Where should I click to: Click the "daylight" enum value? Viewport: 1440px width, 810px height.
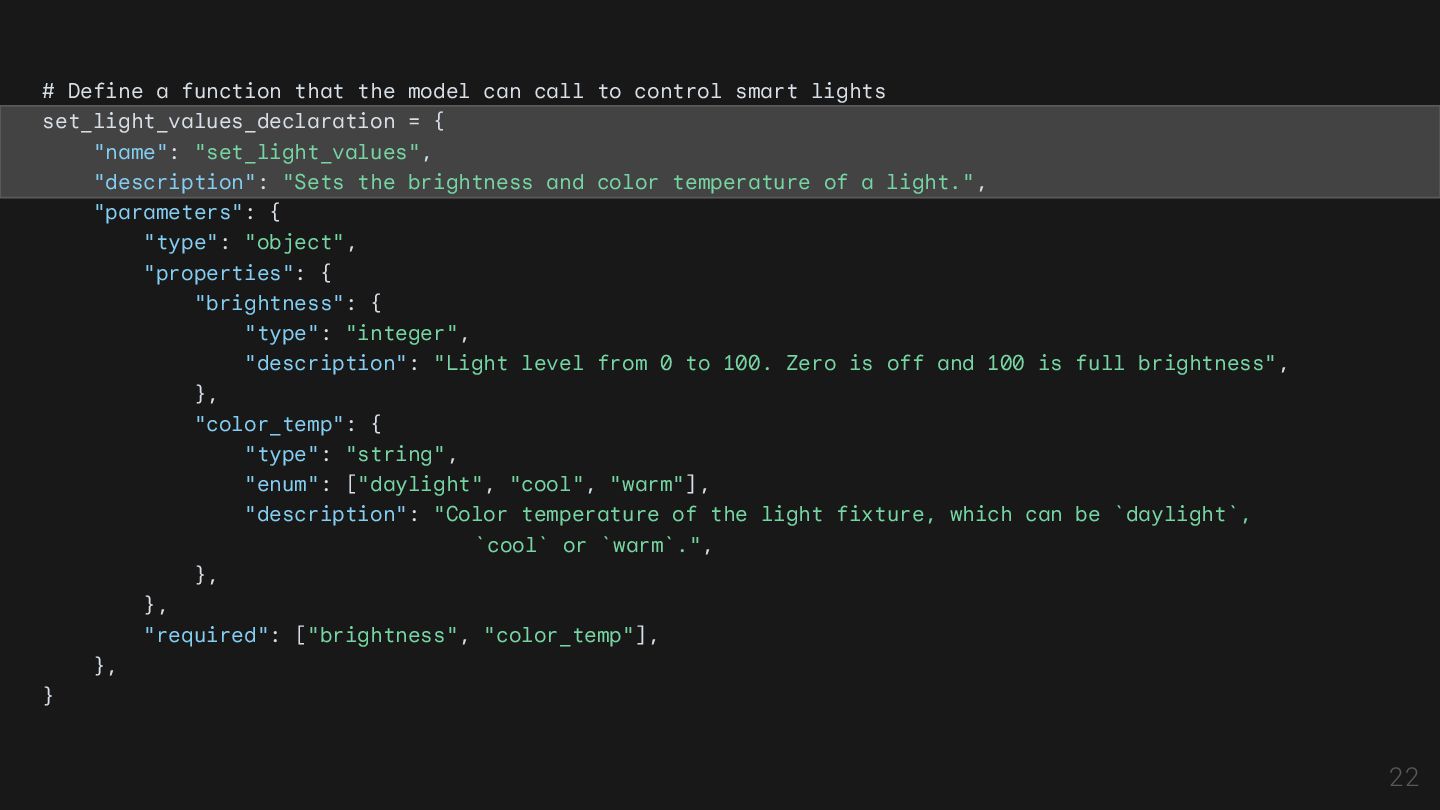tap(421, 484)
